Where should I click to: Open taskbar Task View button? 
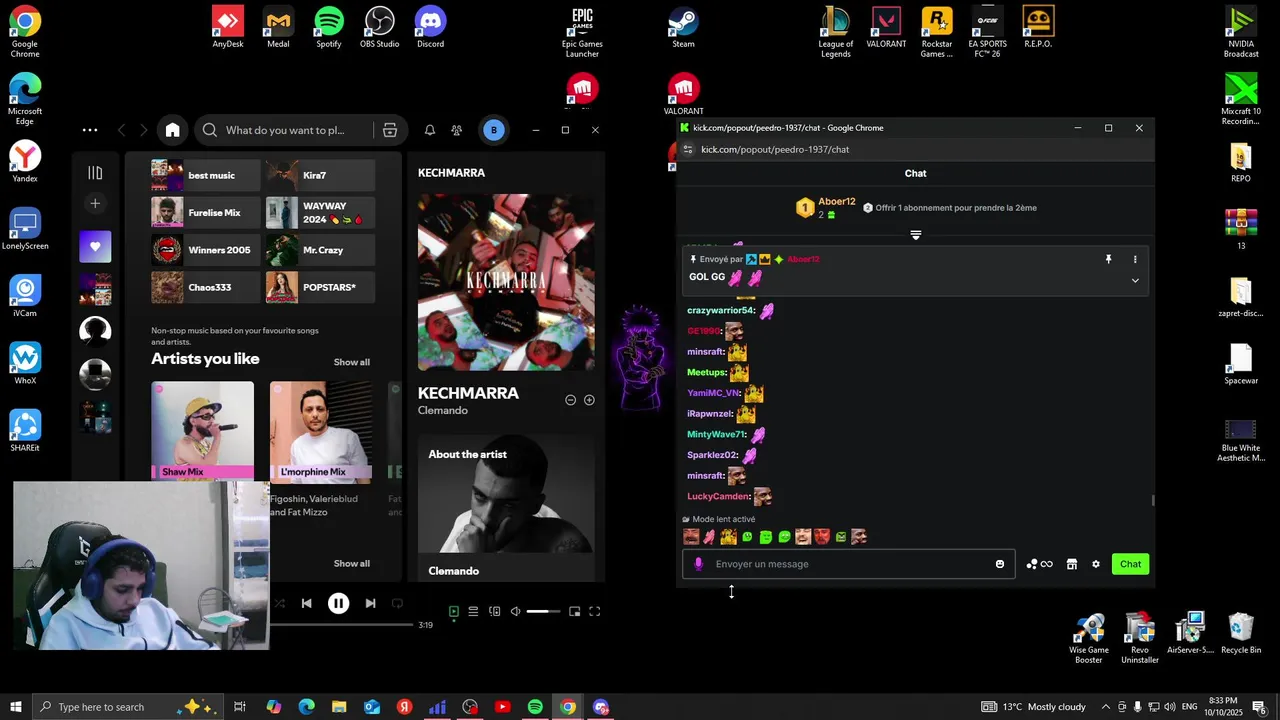click(240, 707)
